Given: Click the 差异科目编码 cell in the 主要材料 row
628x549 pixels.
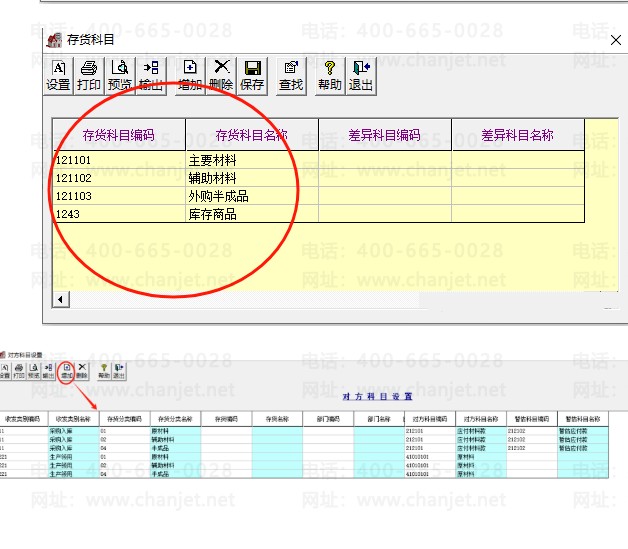Looking at the screenshot, I should tap(385, 160).
